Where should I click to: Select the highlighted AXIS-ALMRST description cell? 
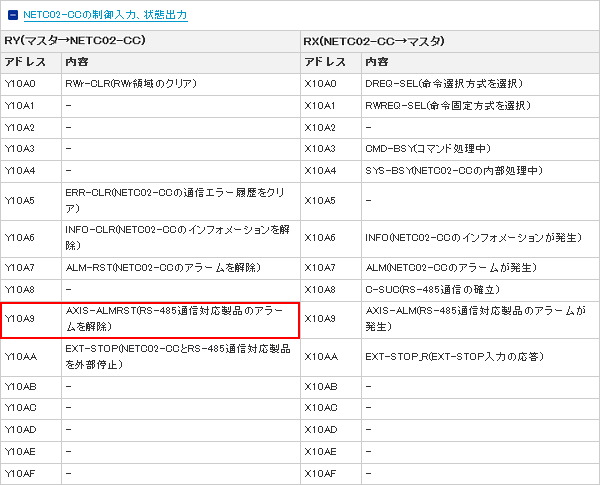(x=180, y=318)
